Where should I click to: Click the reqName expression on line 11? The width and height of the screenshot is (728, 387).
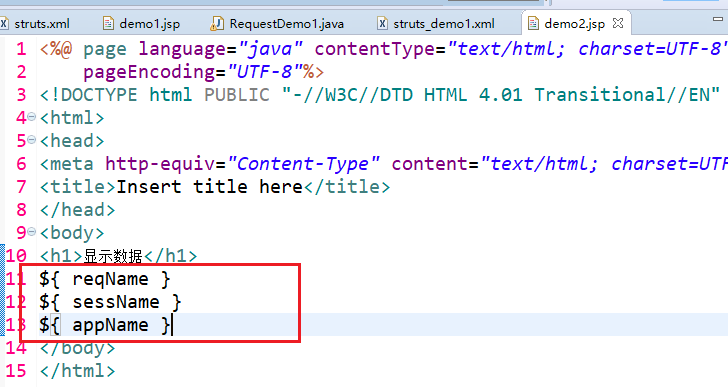pos(105,279)
